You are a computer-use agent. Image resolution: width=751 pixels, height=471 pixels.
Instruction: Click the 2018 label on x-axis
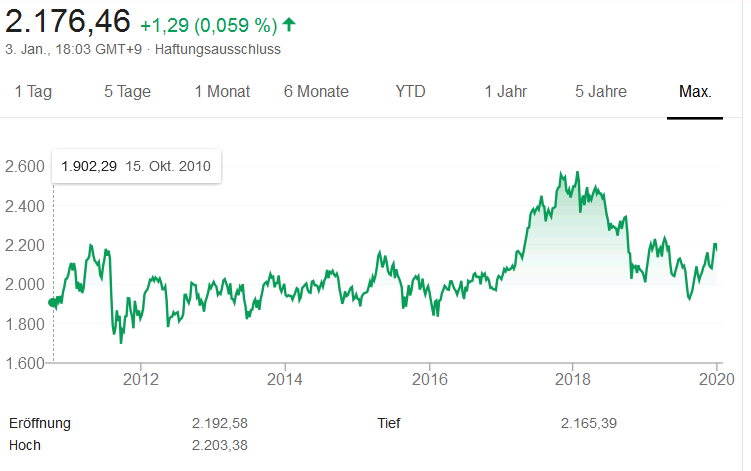(573, 379)
